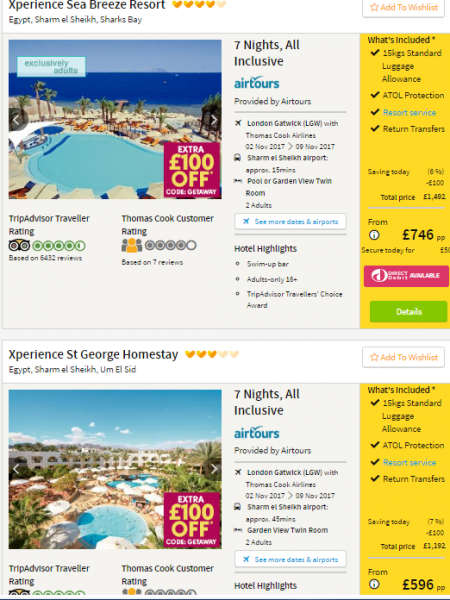Show next photo of Sea Breeze Resort

(214, 120)
